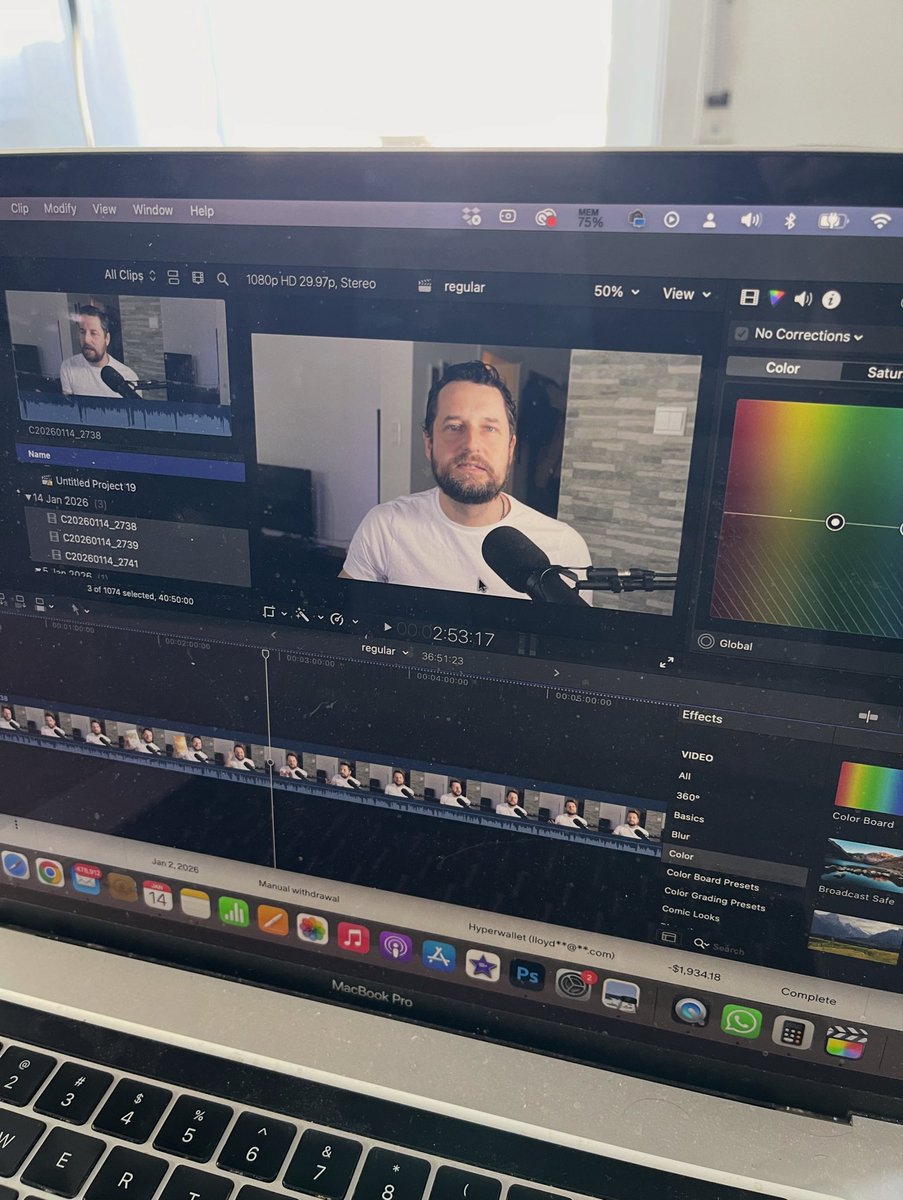This screenshot has width=903, height=1200.
Task: Open Numbers from the Dock
Action: [x=233, y=911]
